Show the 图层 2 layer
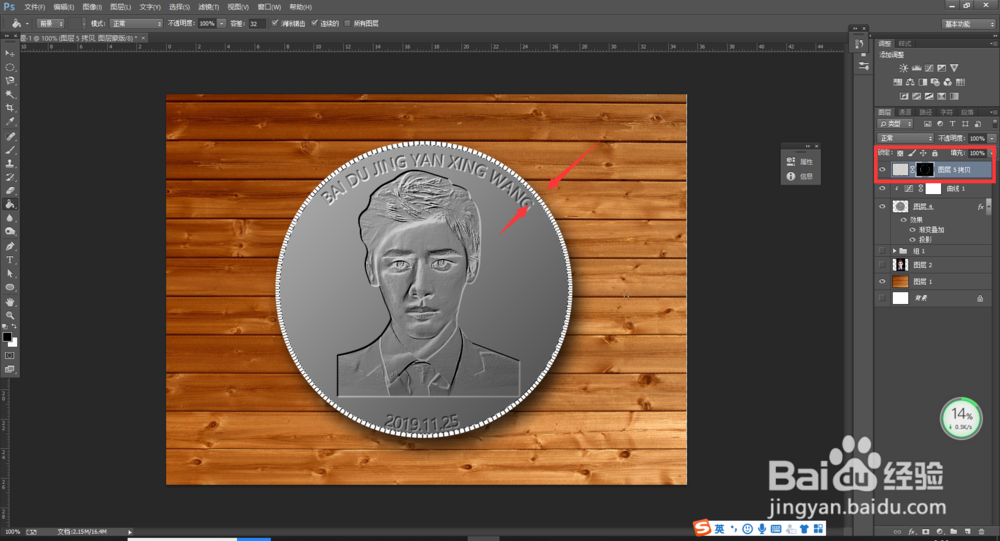The image size is (1000, 541). click(883, 265)
